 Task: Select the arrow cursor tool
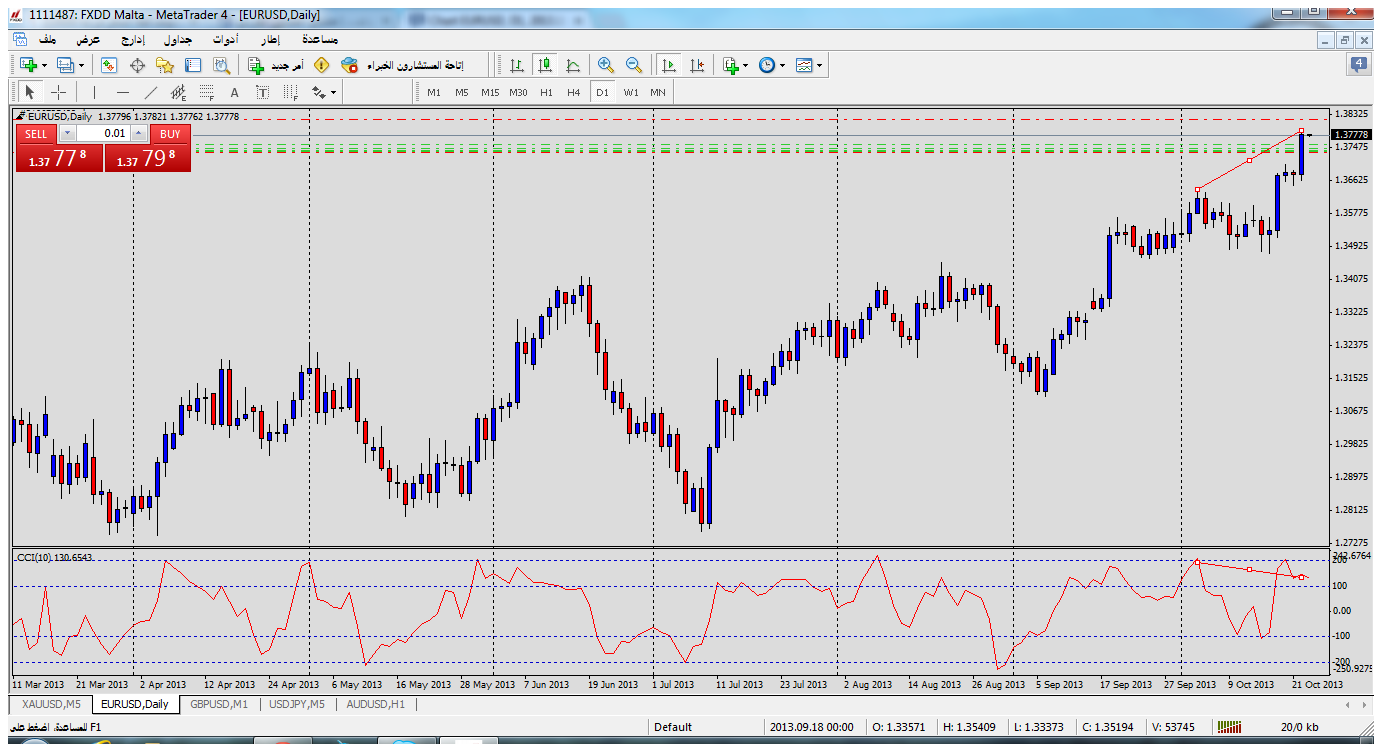pyautogui.click(x=30, y=92)
